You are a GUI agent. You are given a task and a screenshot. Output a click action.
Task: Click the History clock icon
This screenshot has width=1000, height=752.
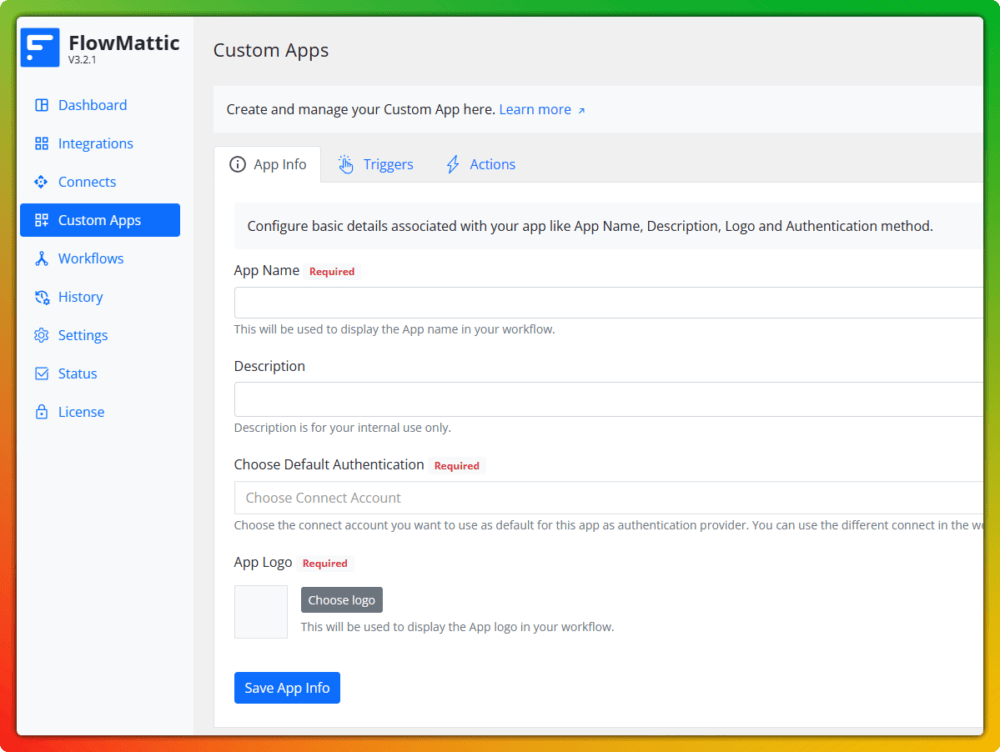point(41,297)
